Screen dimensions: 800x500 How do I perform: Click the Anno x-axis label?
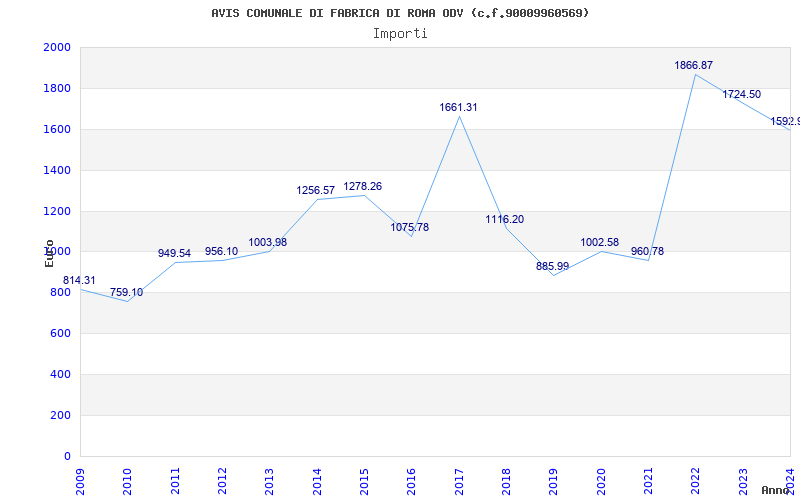click(776, 490)
